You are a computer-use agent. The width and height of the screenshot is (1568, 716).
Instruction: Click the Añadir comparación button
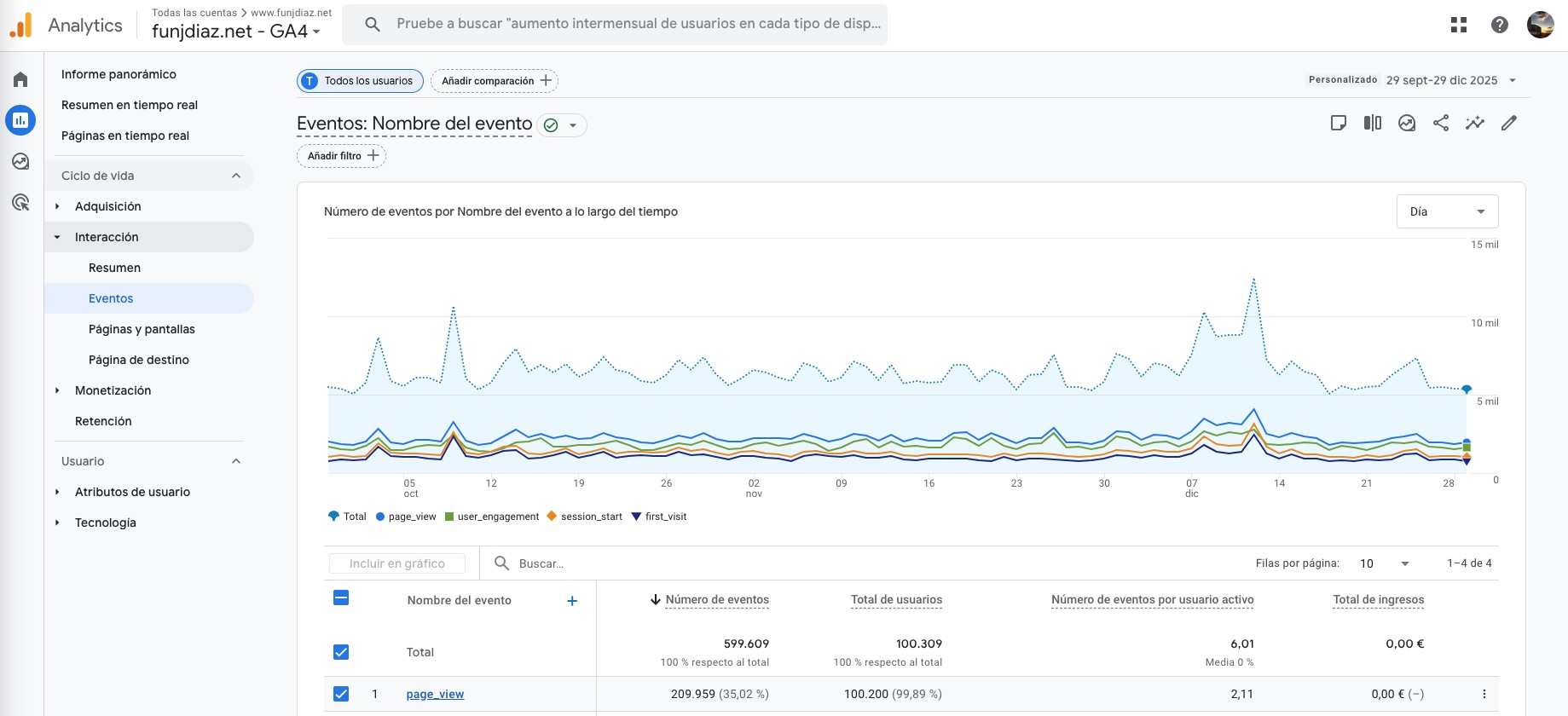click(x=495, y=81)
